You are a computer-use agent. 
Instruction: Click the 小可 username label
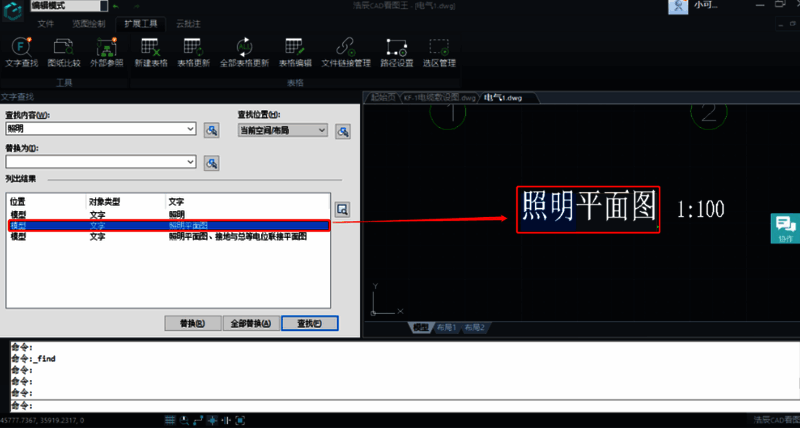pyautogui.click(x=706, y=5)
